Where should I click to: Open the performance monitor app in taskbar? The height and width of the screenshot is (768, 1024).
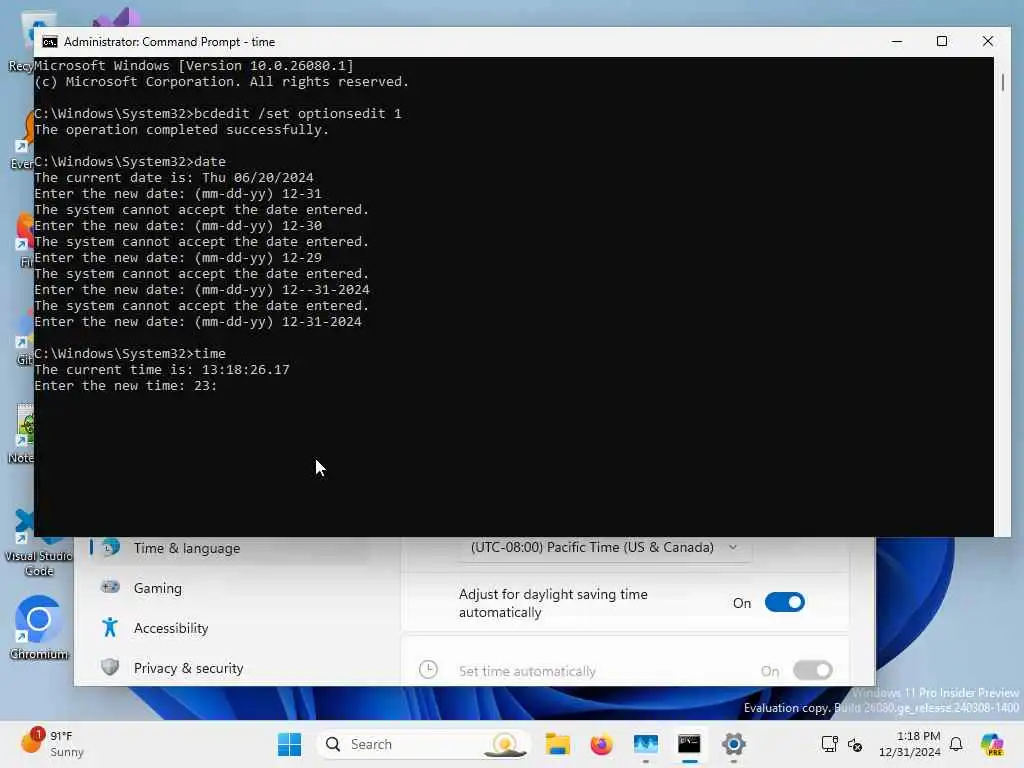[645, 744]
